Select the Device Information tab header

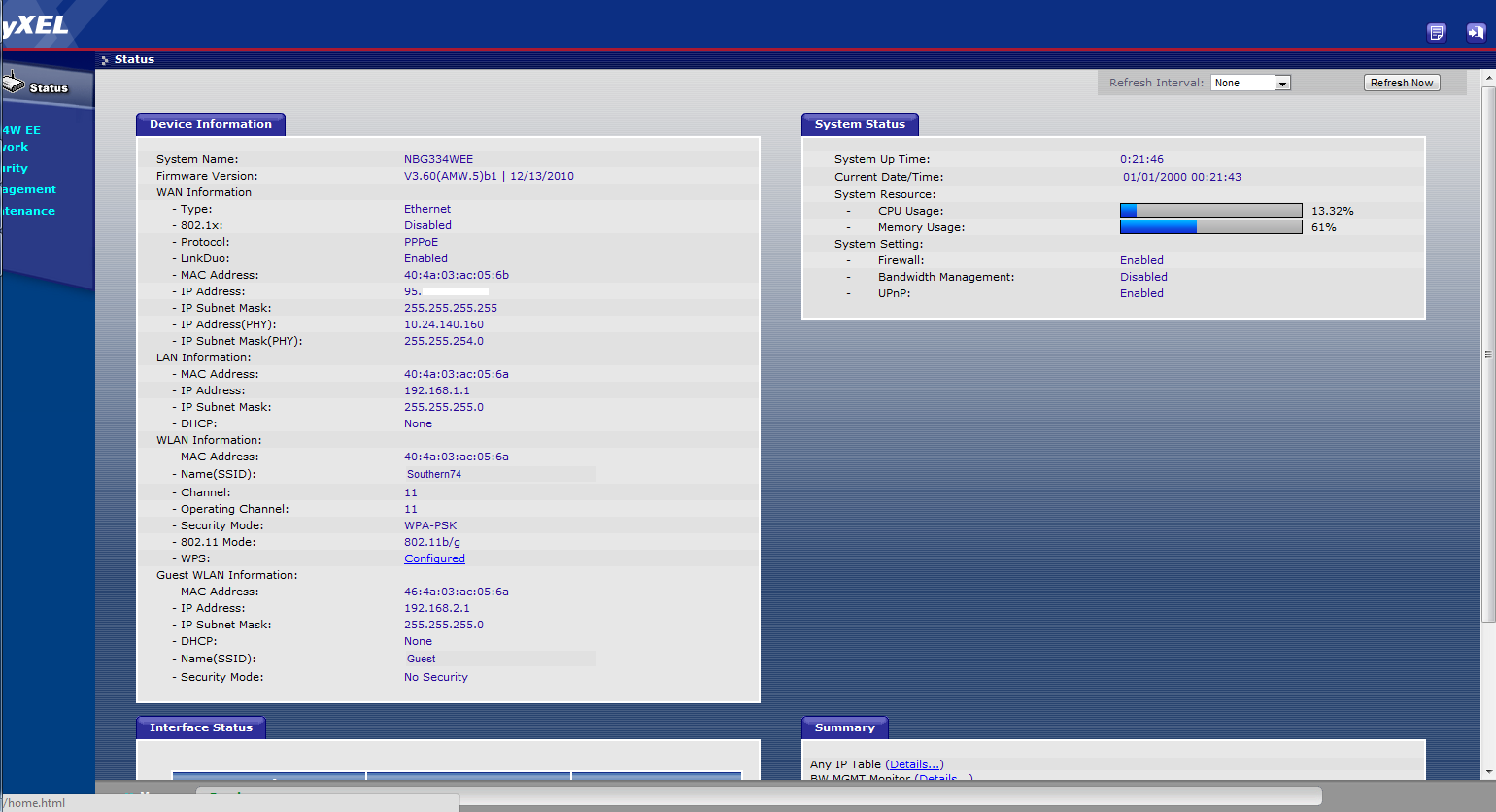(211, 124)
